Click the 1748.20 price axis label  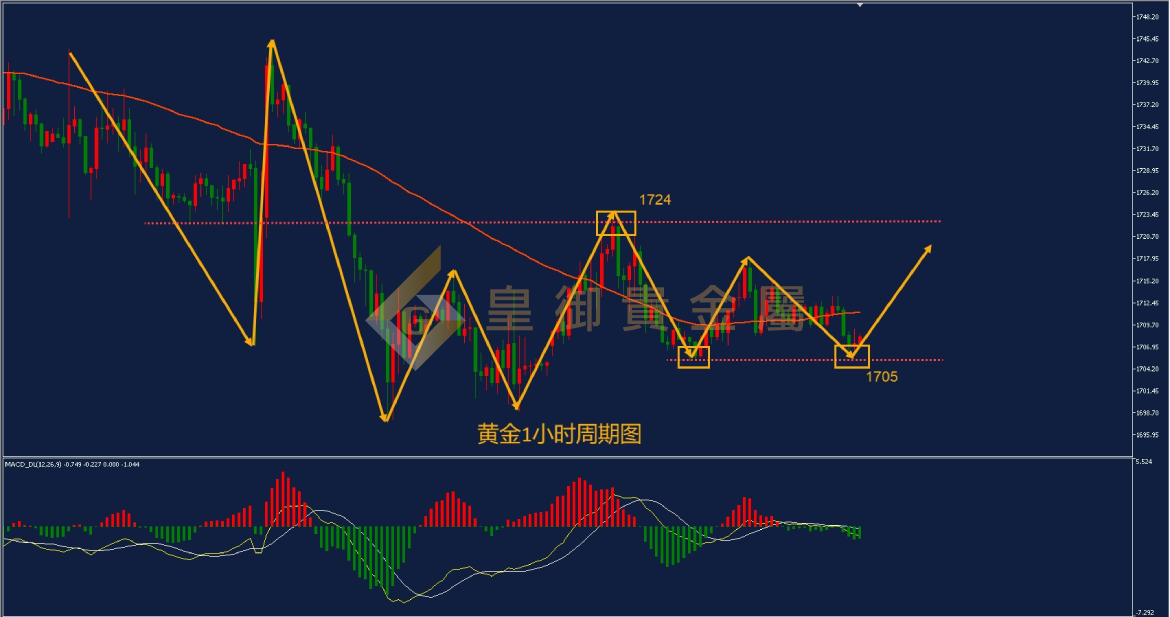tap(1146, 16)
